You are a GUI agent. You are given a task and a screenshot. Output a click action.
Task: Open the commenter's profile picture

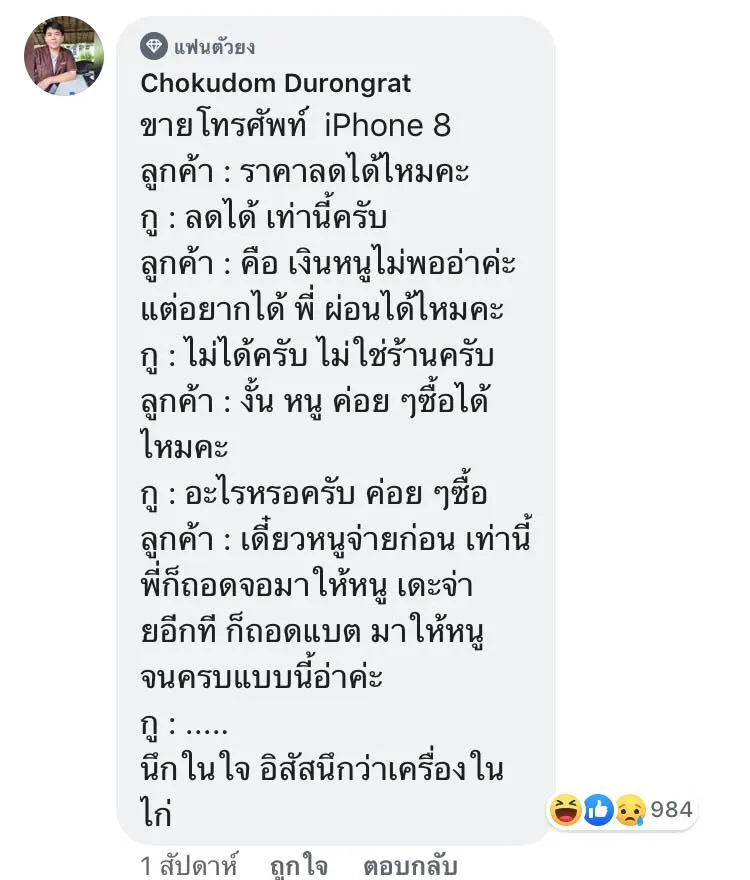click(x=63, y=56)
